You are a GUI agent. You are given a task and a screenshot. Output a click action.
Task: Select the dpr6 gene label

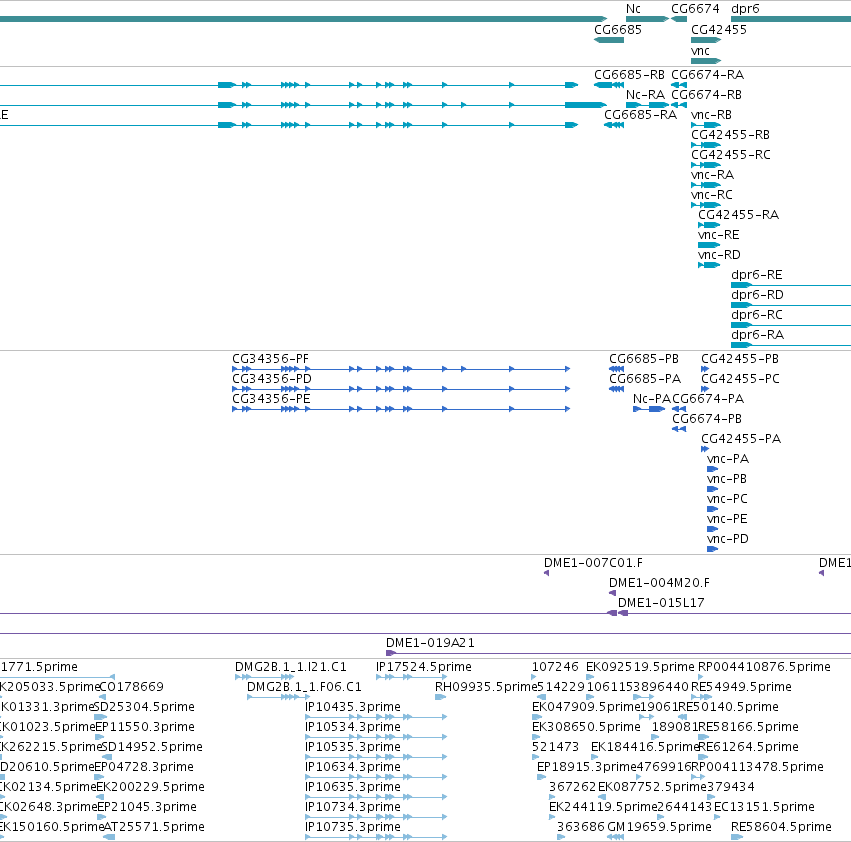click(745, 9)
